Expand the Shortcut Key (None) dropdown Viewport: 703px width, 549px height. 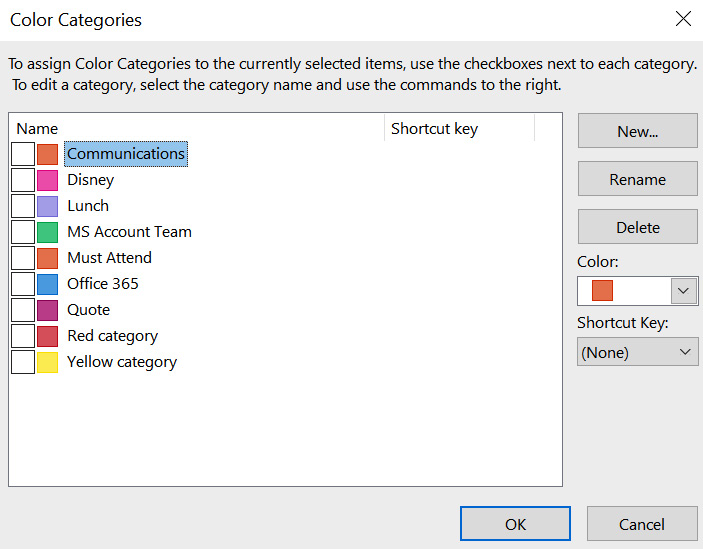(638, 352)
